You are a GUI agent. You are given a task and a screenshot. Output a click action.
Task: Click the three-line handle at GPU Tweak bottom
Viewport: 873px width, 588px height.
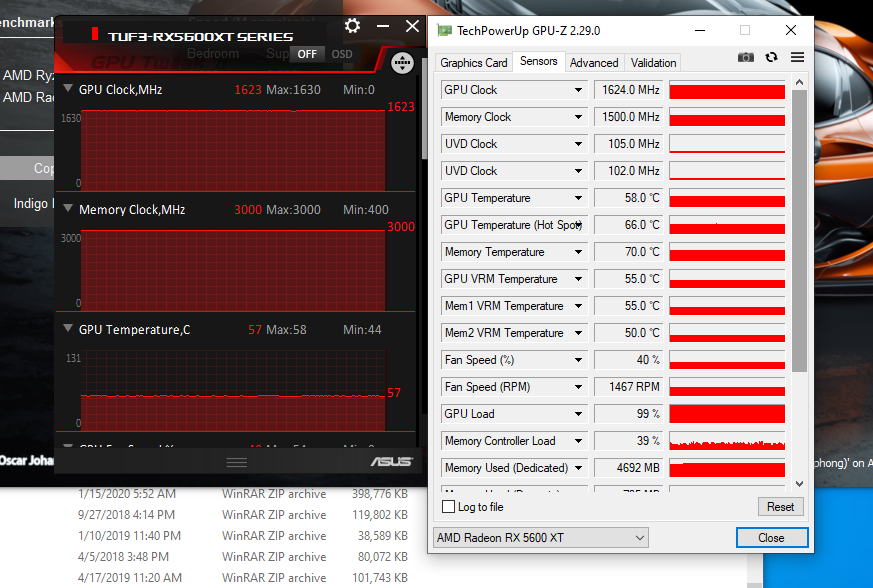point(237,462)
